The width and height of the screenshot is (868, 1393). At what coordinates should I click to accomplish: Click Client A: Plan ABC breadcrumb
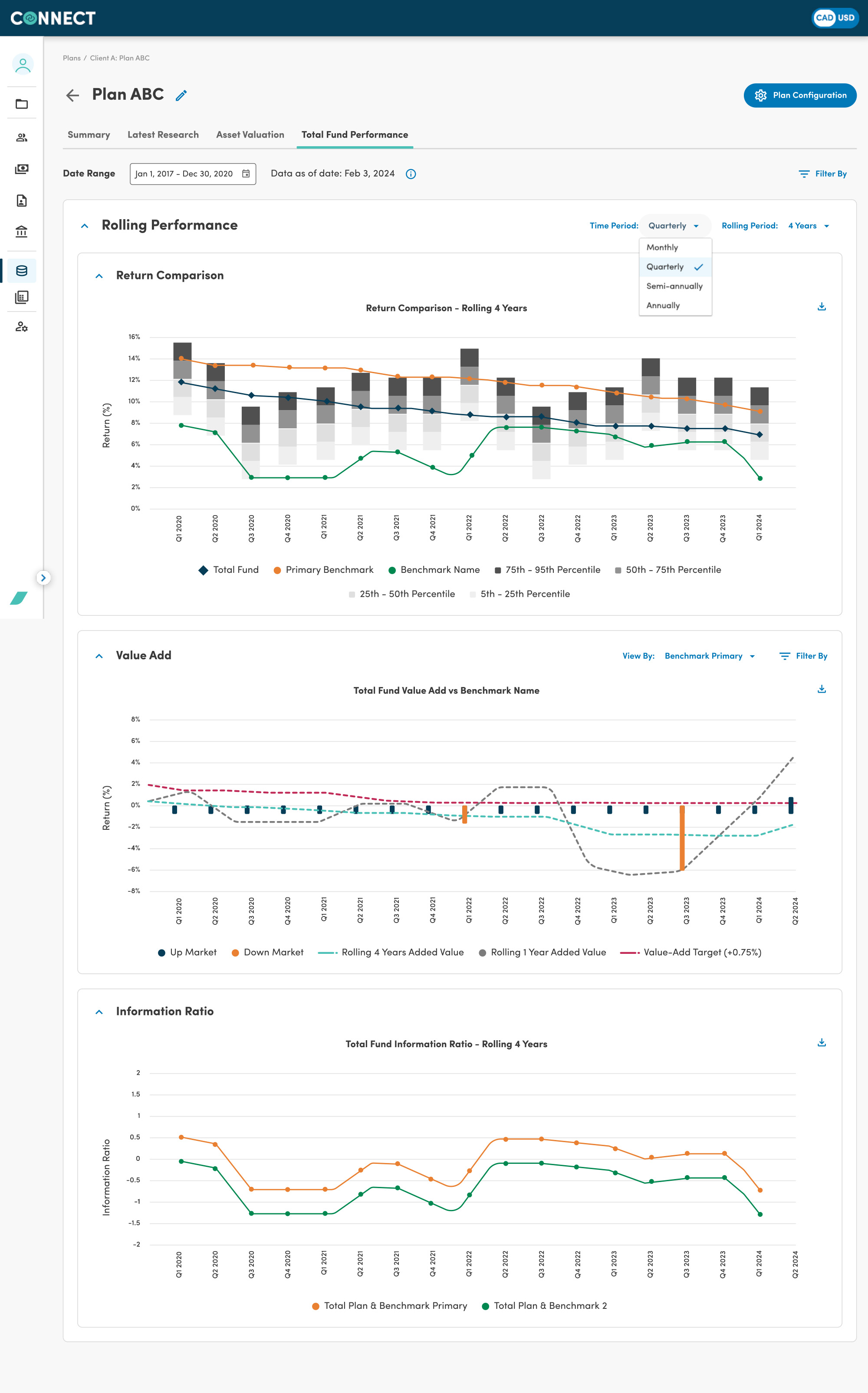point(119,58)
